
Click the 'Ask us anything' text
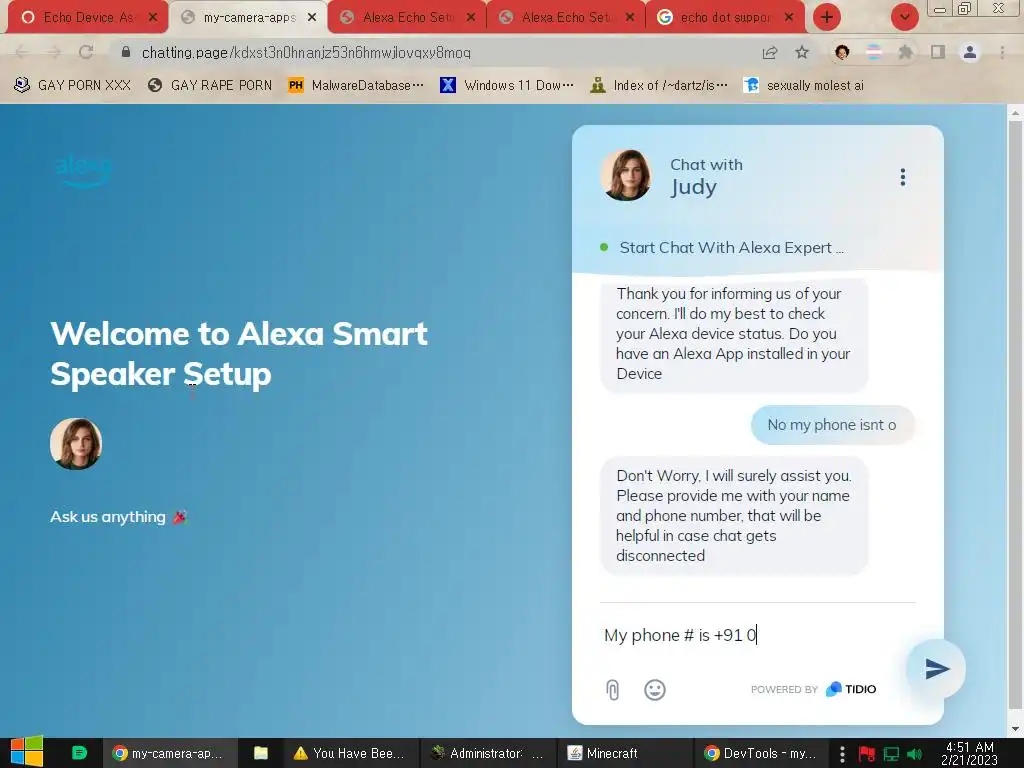(x=108, y=517)
